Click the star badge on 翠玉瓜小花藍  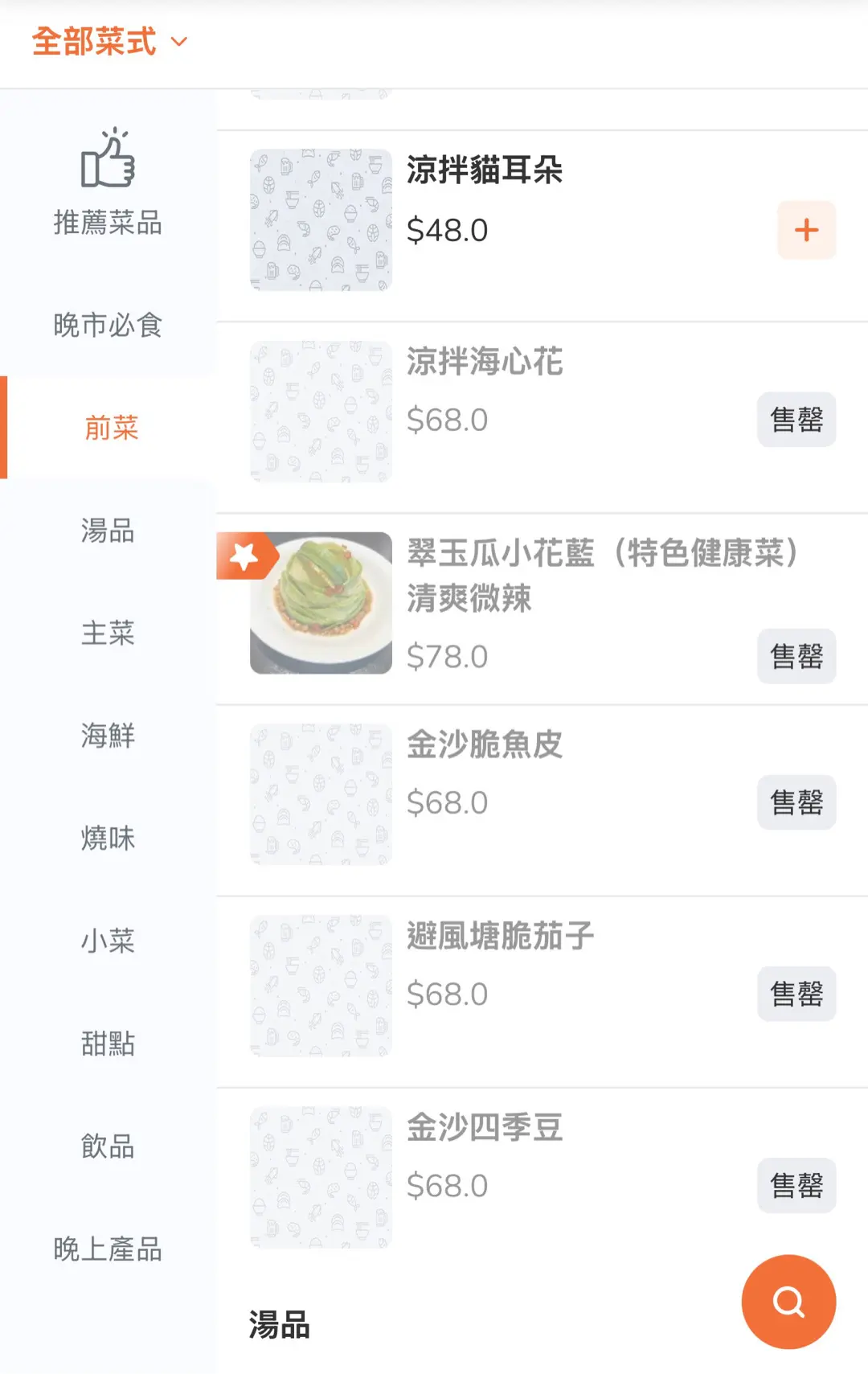click(244, 556)
